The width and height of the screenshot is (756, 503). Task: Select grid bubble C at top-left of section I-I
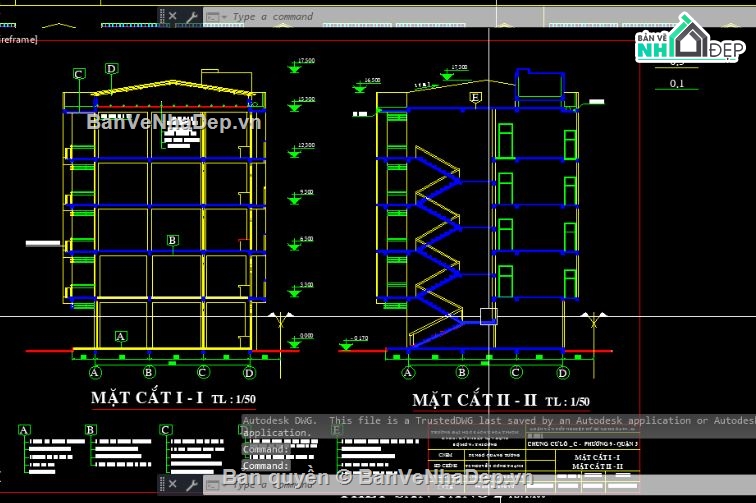click(x=79, y=73)
